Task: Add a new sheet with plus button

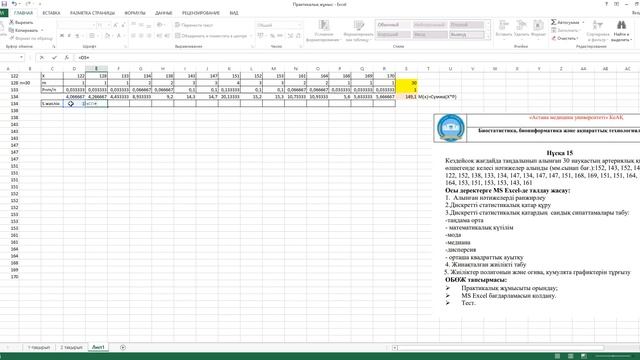Action: [123, 347]
